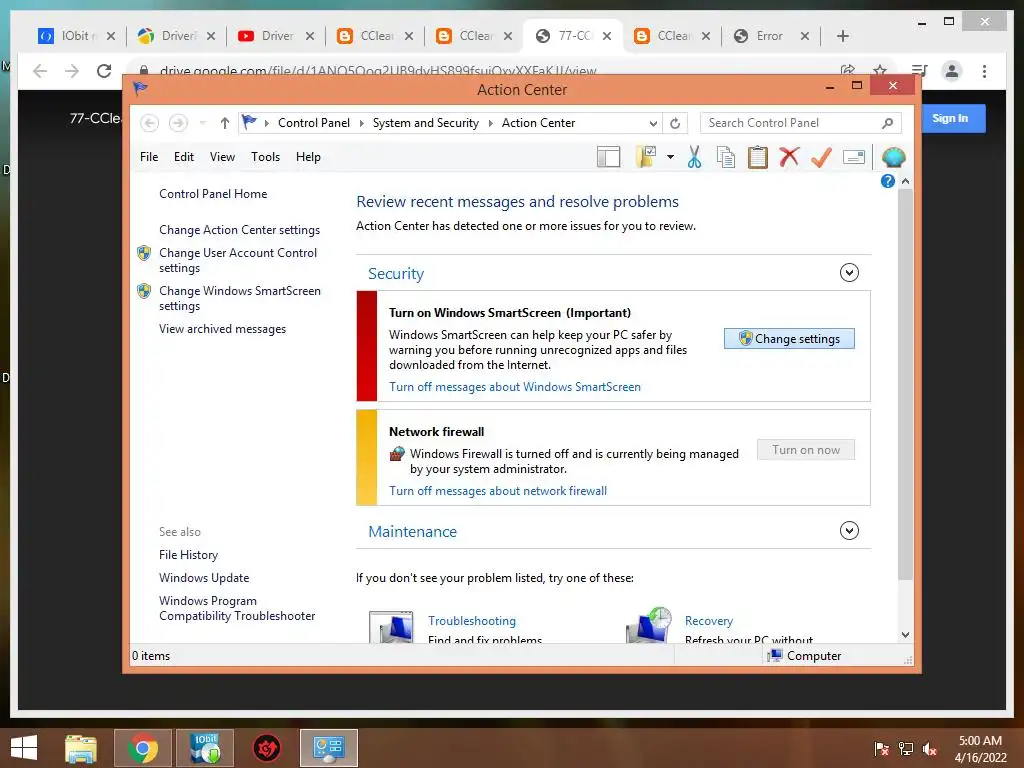Click Turn off messages about Windows SmartScreen

point(515,387)
